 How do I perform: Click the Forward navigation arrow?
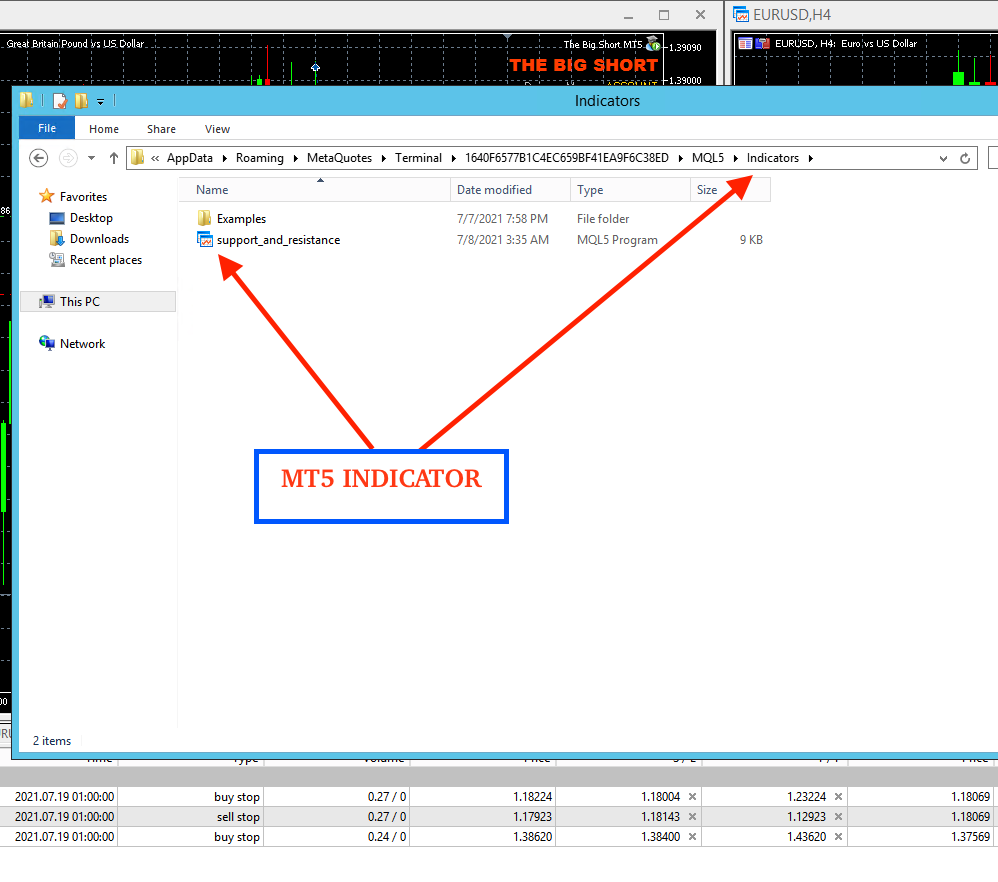pos(68,158)
